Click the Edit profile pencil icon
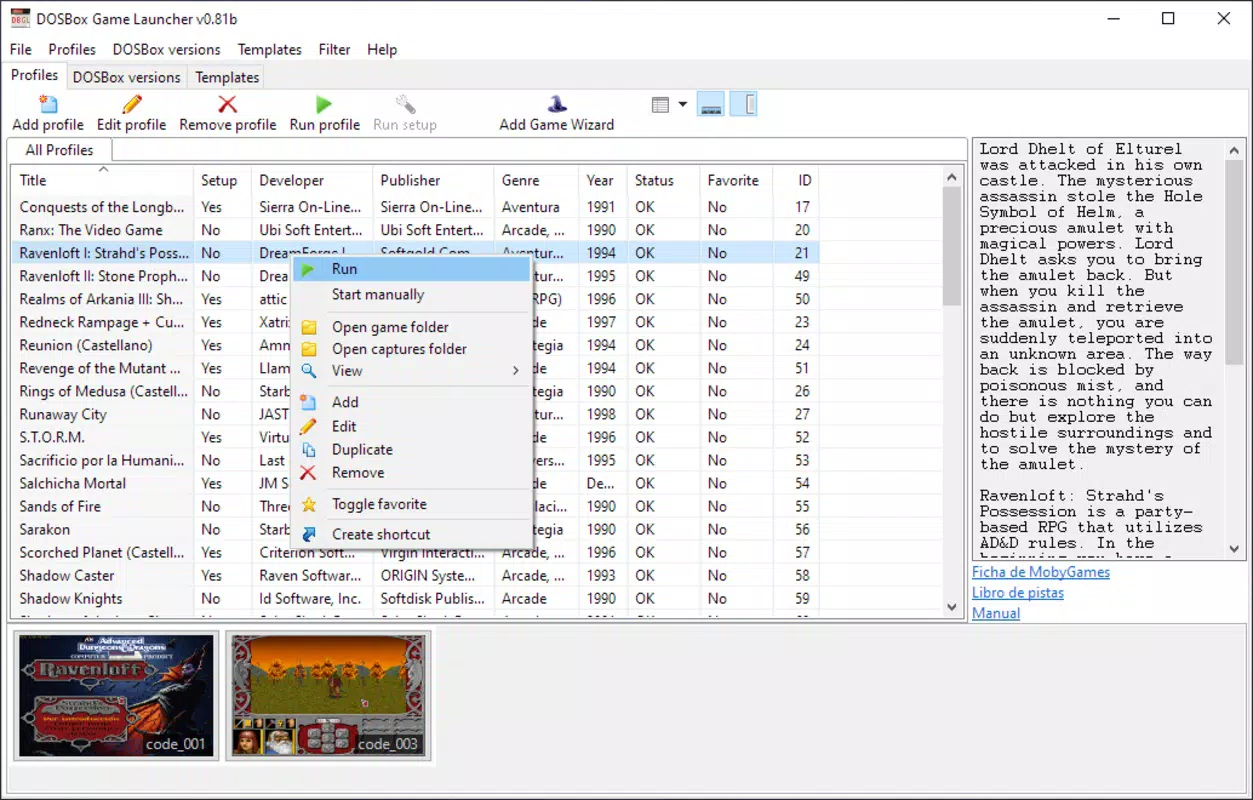Viewport: 1253px width, 800px height. (131, 104)
